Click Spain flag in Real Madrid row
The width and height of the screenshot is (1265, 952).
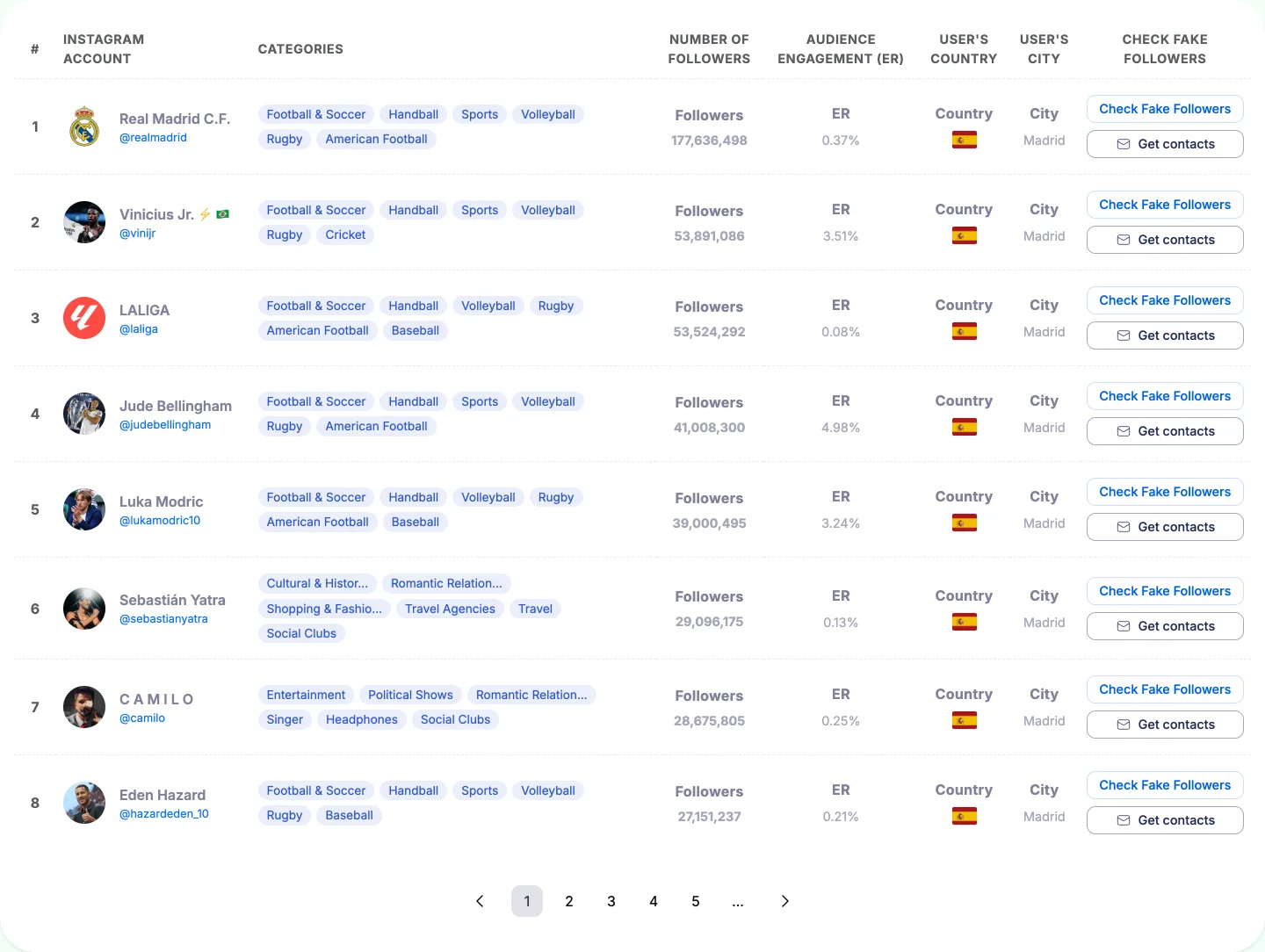coord(965,141)
